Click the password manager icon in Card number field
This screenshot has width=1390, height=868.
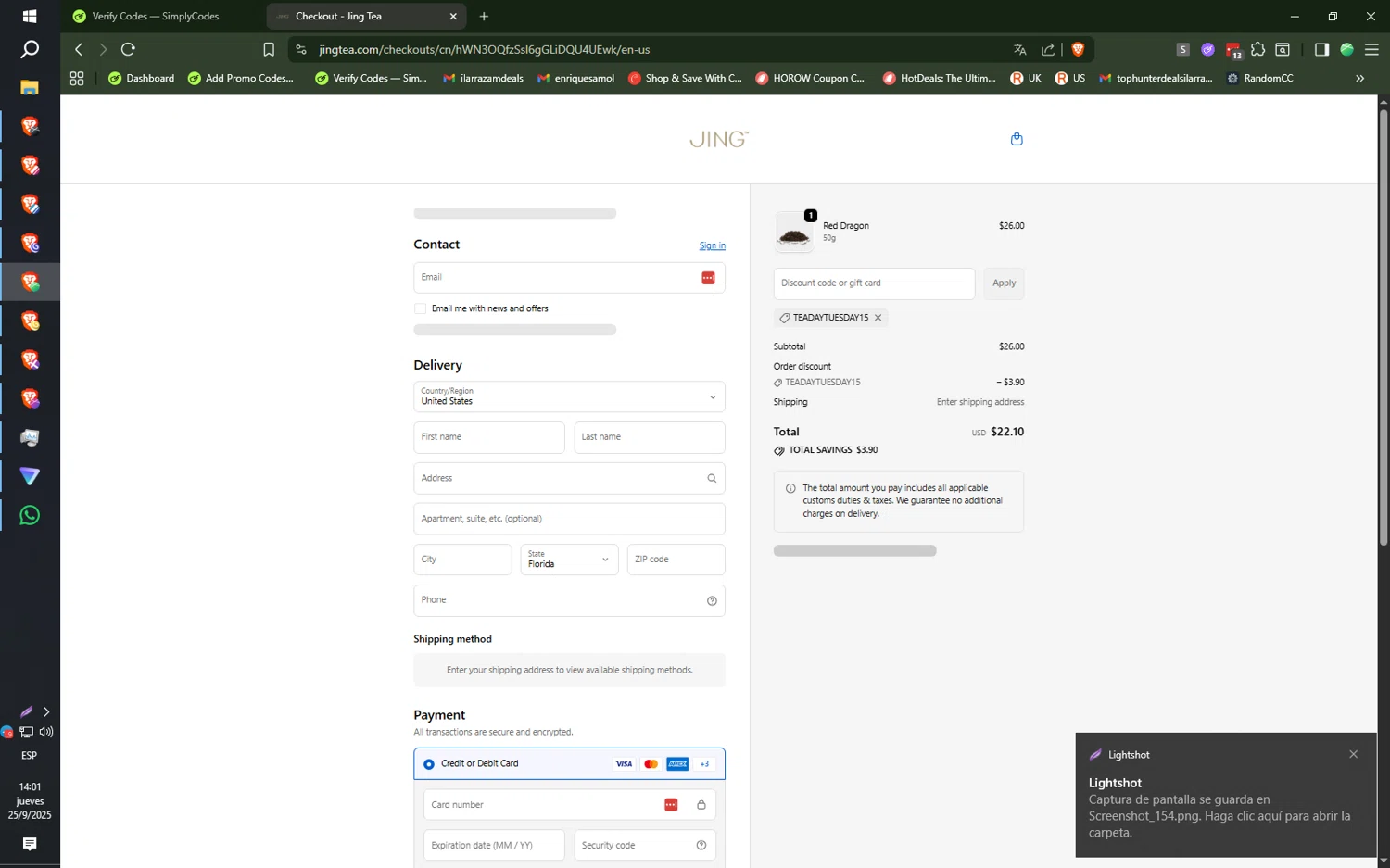pos(671,805)
